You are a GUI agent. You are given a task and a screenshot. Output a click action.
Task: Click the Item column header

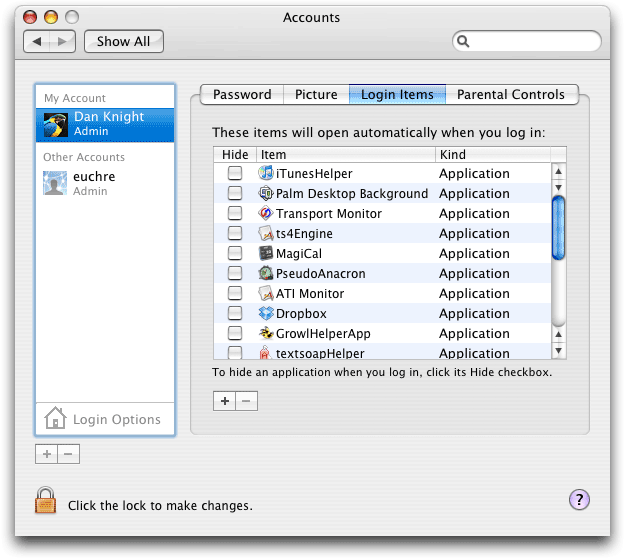(345, 154)
